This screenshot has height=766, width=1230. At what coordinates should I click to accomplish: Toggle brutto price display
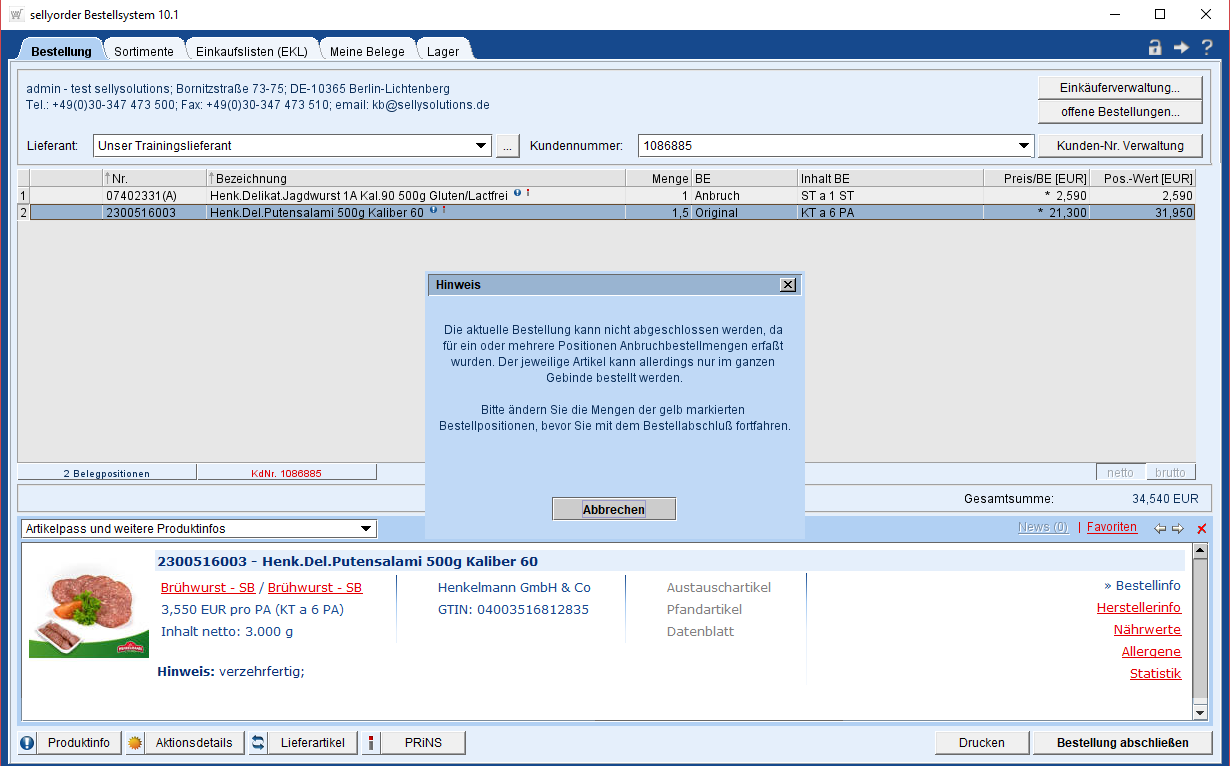(1170, 472)
